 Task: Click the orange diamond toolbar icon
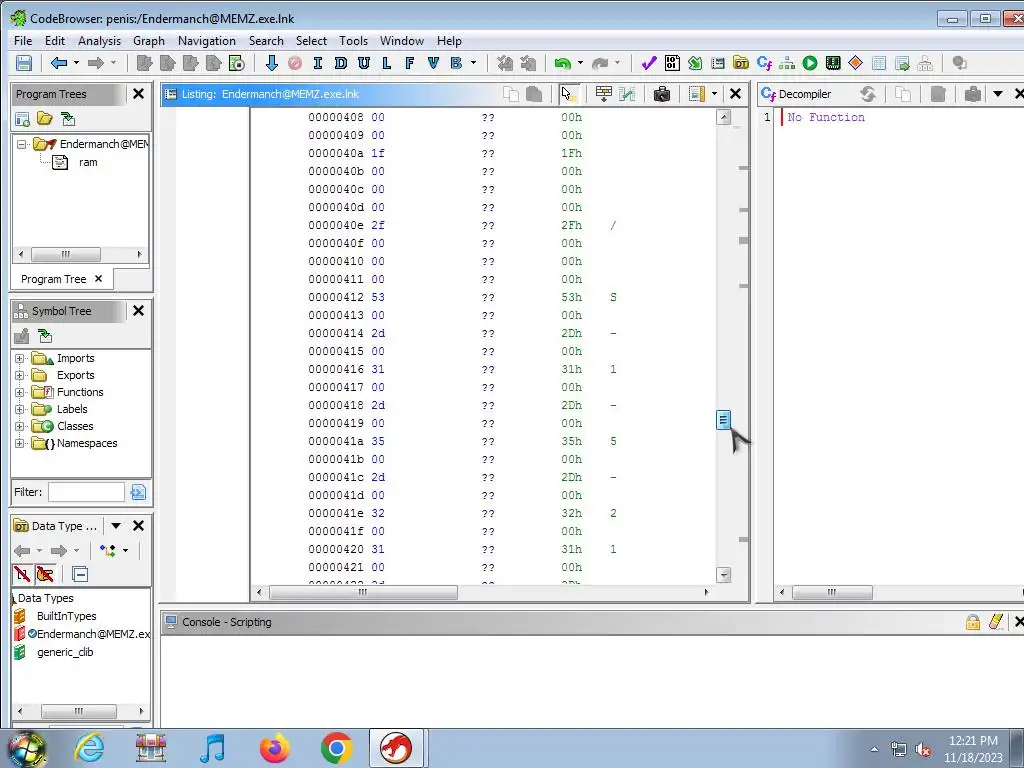pyautogui.click(x=856, y=63)
